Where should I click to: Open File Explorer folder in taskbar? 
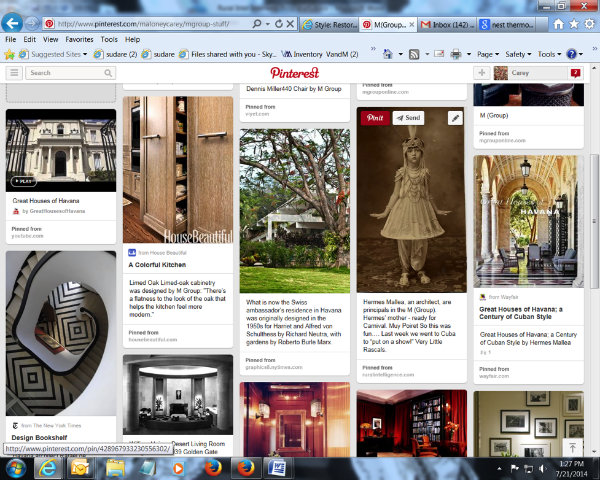(x=115, y=468)
